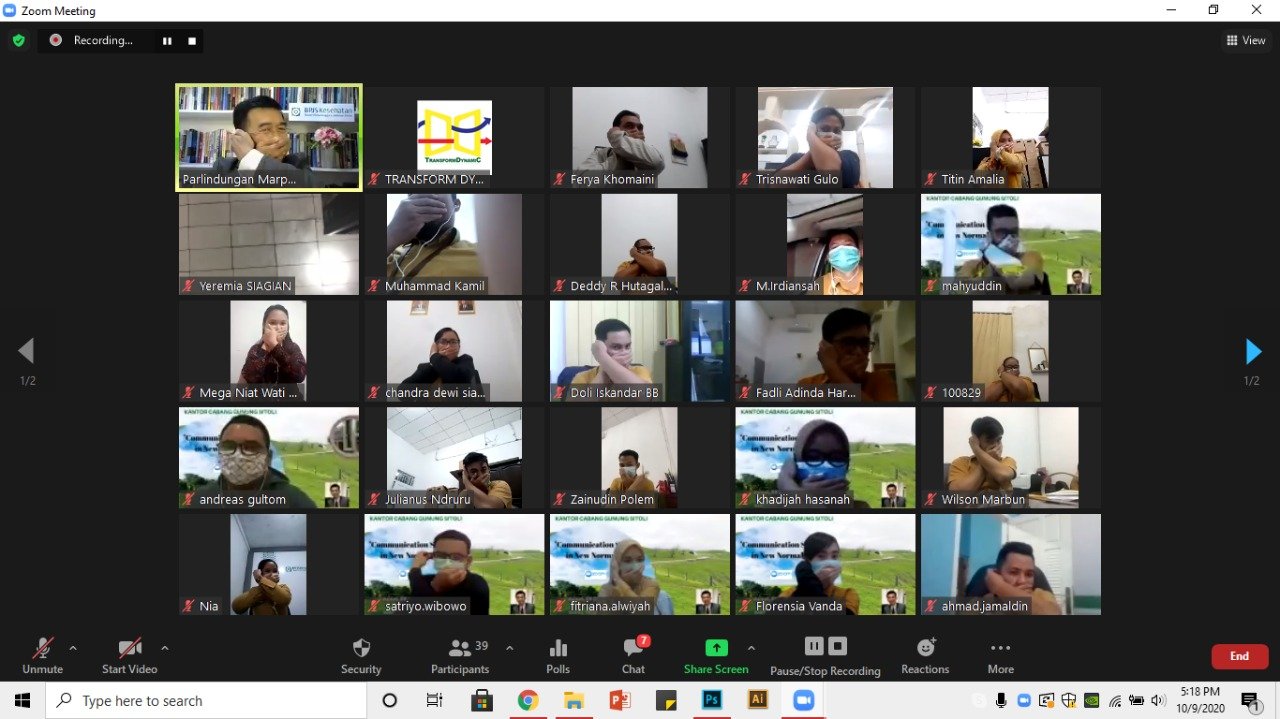Expand video options arrow beside Start Video

point(164,648)
